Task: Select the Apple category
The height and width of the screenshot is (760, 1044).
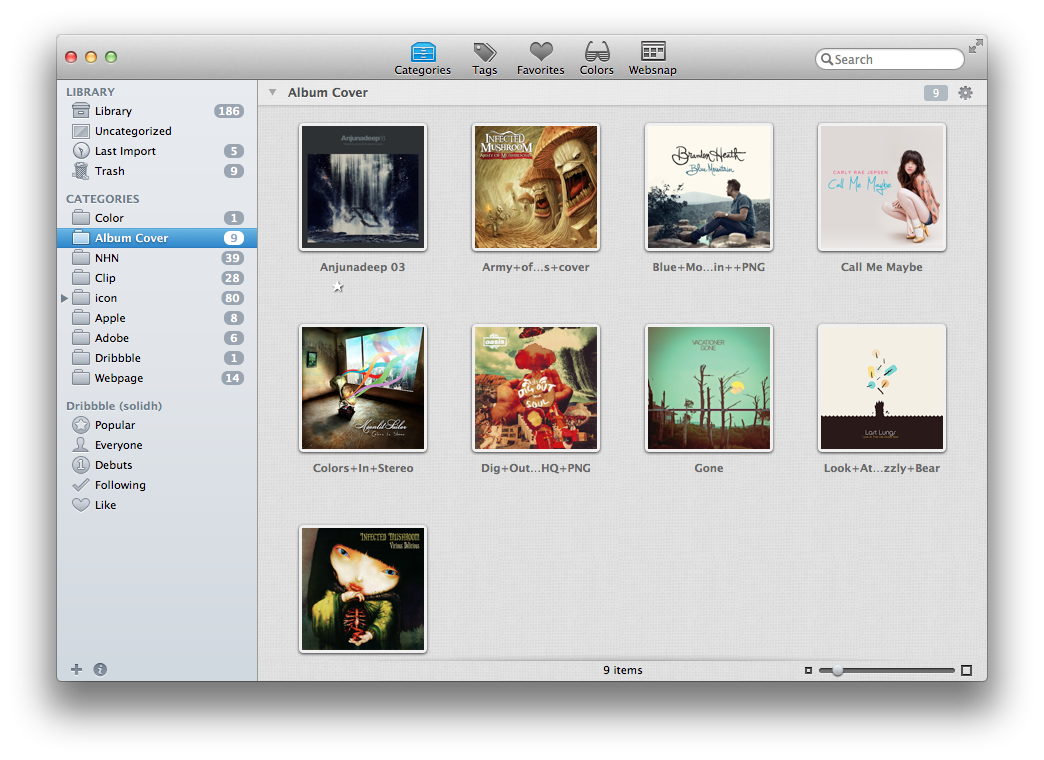Action: [157, 318]
